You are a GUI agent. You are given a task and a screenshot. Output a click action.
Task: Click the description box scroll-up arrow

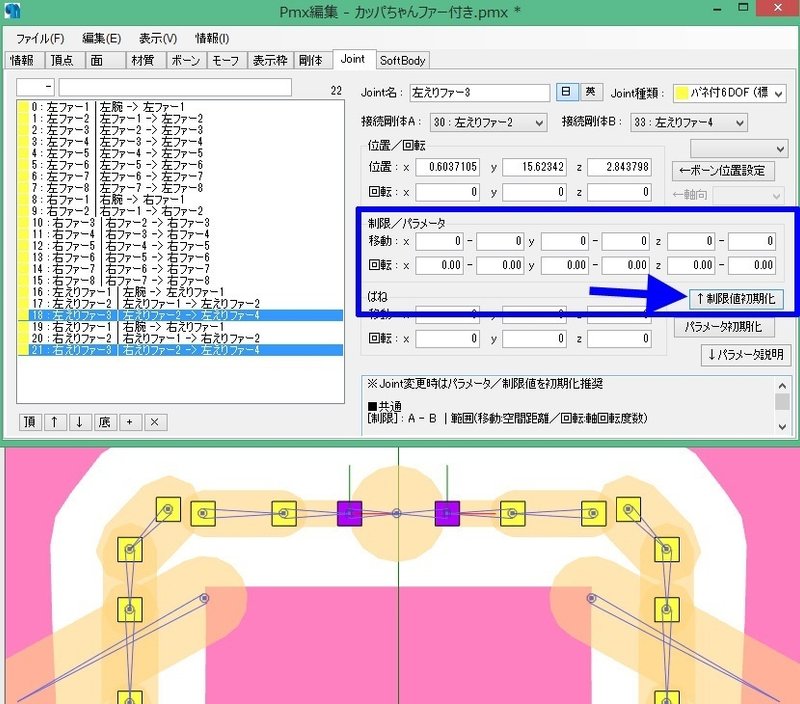[x=782, y=386]
